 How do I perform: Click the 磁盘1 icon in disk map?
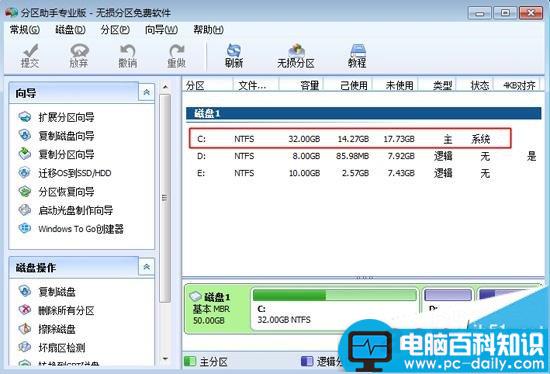pyautogui.click(x=195, y=297)
